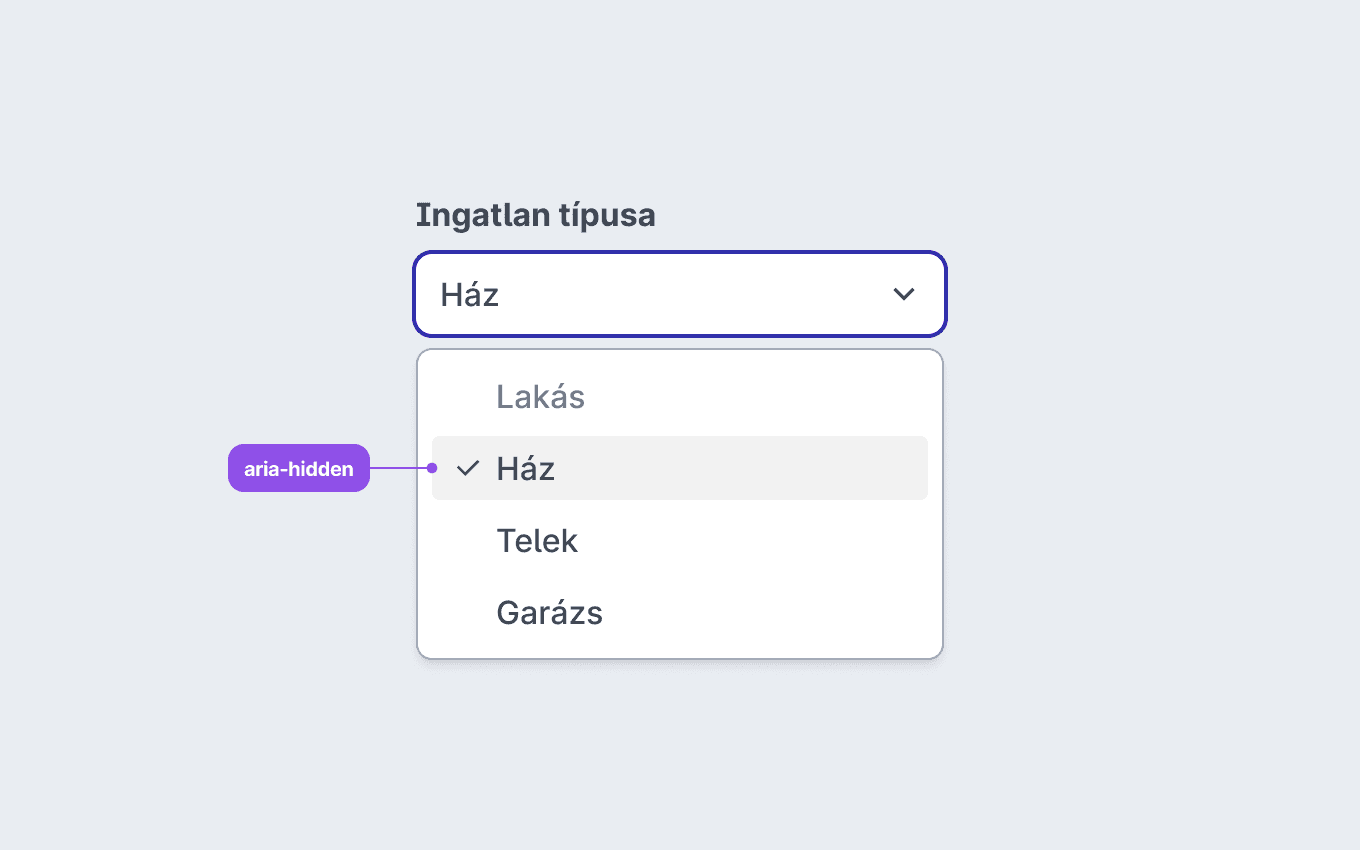The width and height of the screenshot is (1360, 850).
Task: Collapse the list using the chevron arrow
Action: point(904,294)
